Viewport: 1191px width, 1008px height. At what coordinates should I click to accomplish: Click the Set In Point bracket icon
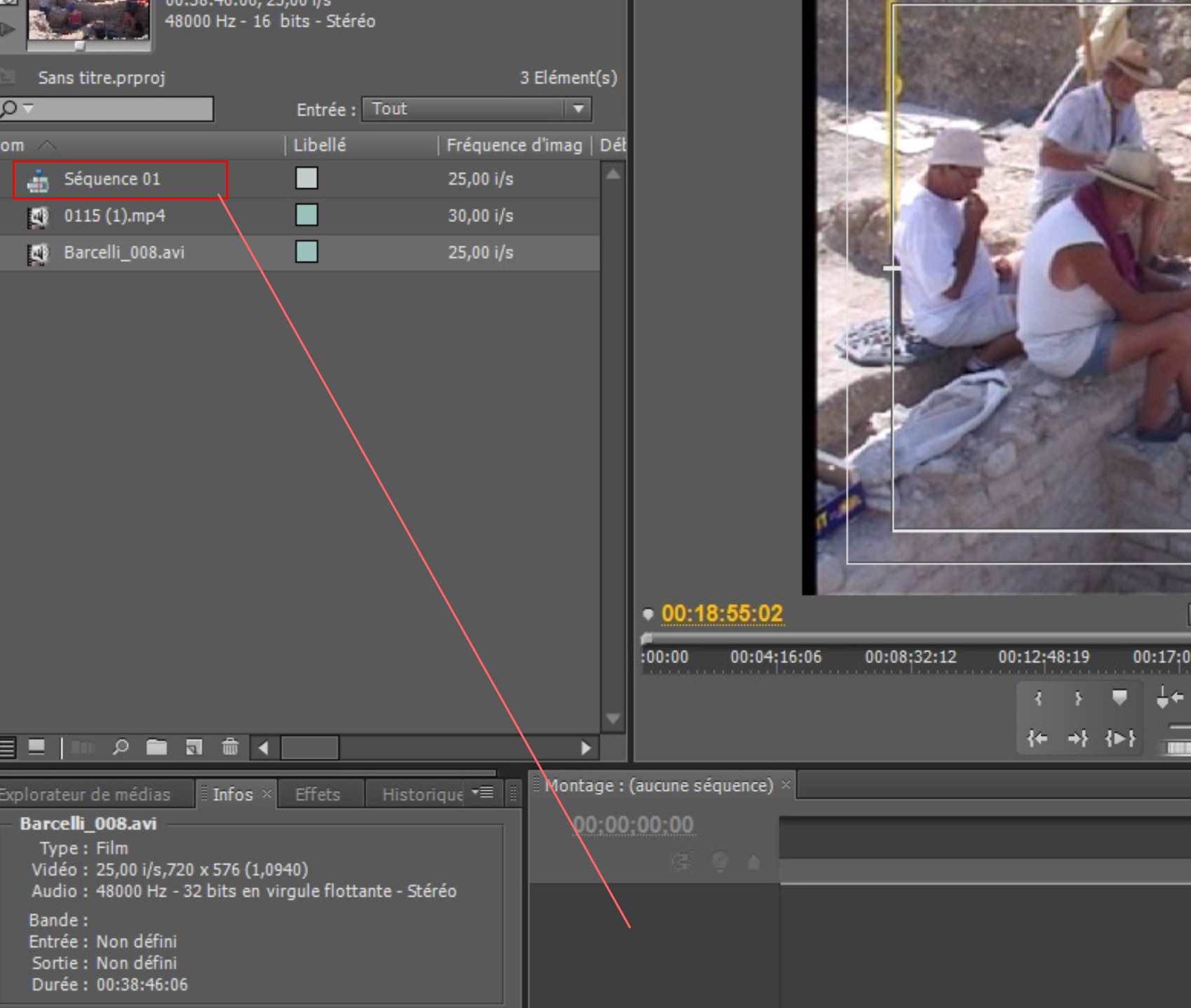tap(1038, 698)
